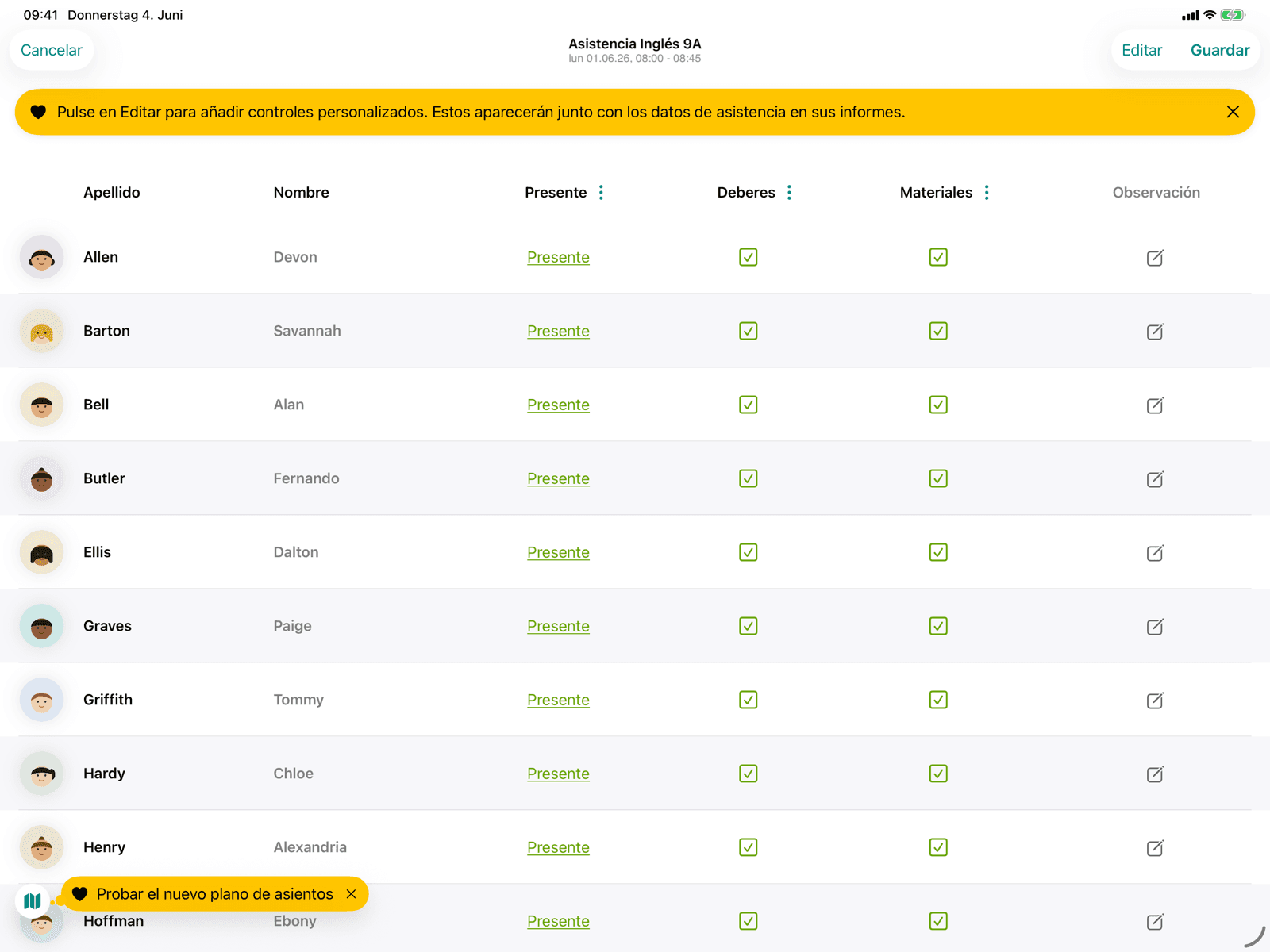Viewport: 1270px width, 952px height.
Task: Toggle Deberes checkbox for Barton
Action: (748, 331)
